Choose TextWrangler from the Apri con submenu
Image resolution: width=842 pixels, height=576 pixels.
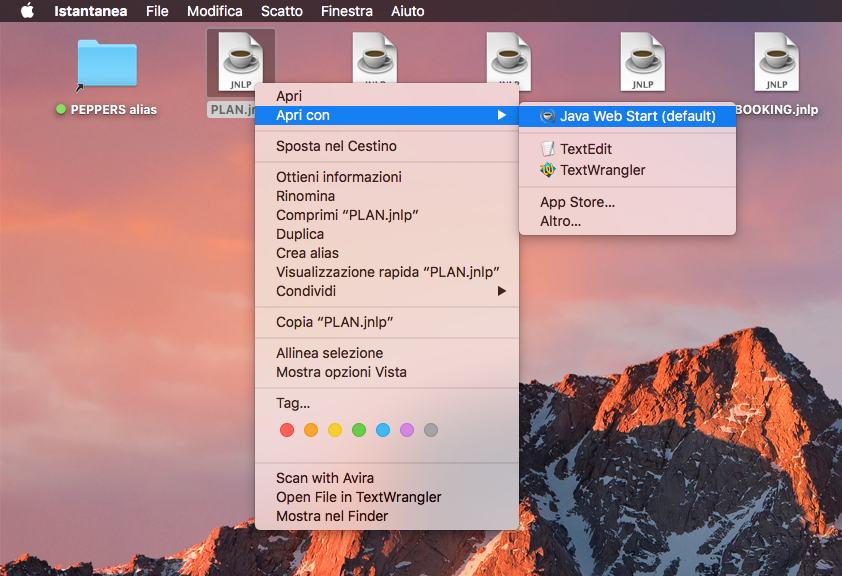[627, 170]
